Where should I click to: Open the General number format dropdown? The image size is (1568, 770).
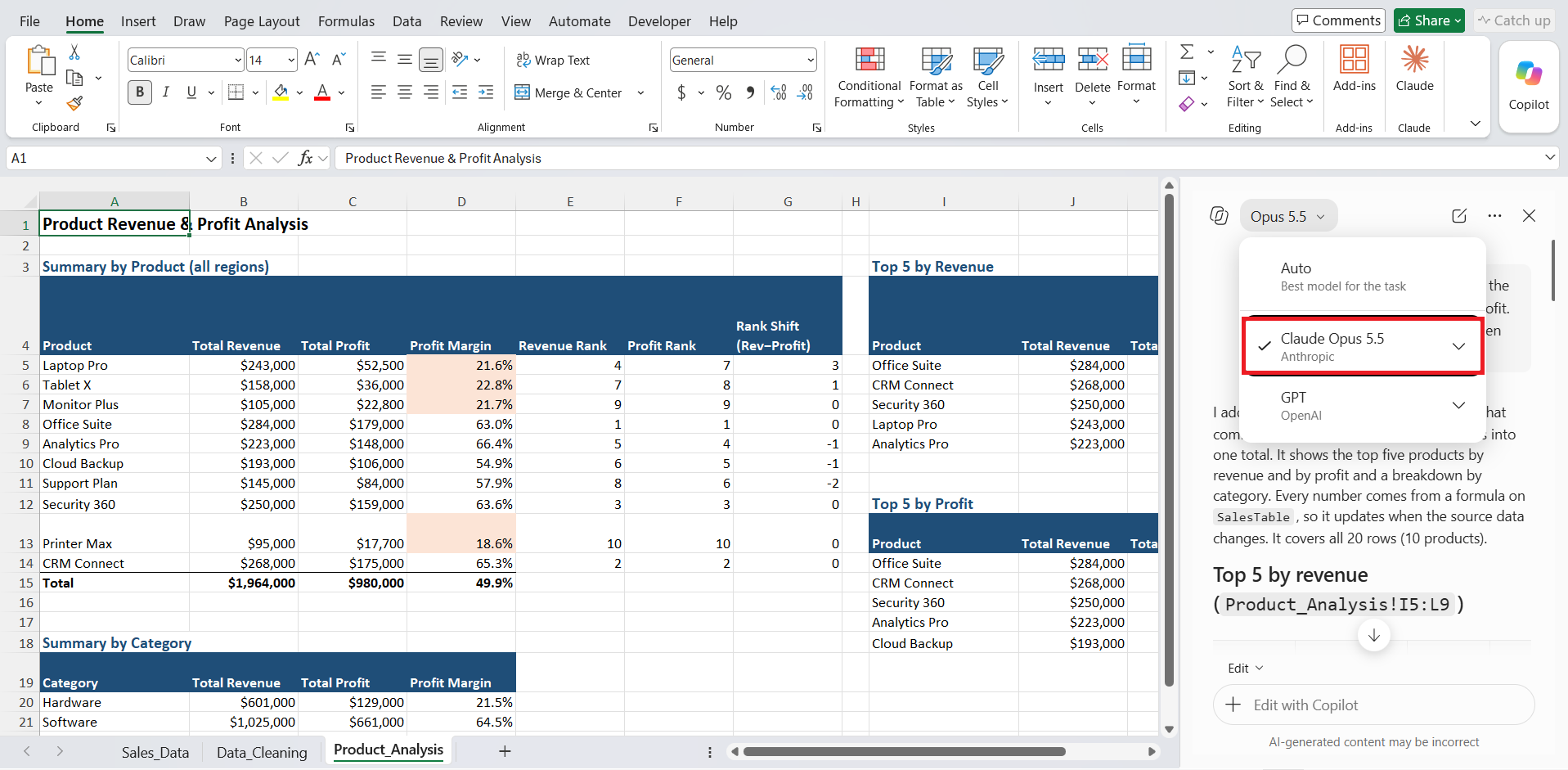coord(811,60)
